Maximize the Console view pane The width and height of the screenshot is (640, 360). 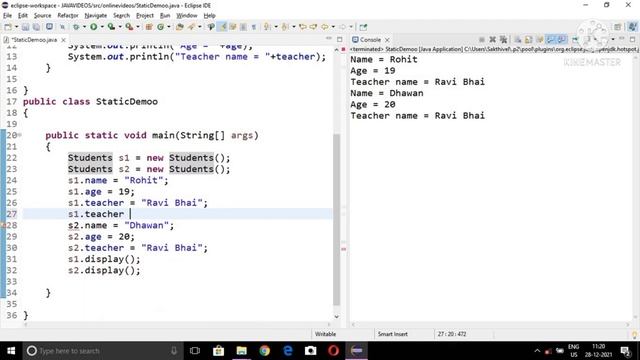pyautogui.click(x=632, y=39)
